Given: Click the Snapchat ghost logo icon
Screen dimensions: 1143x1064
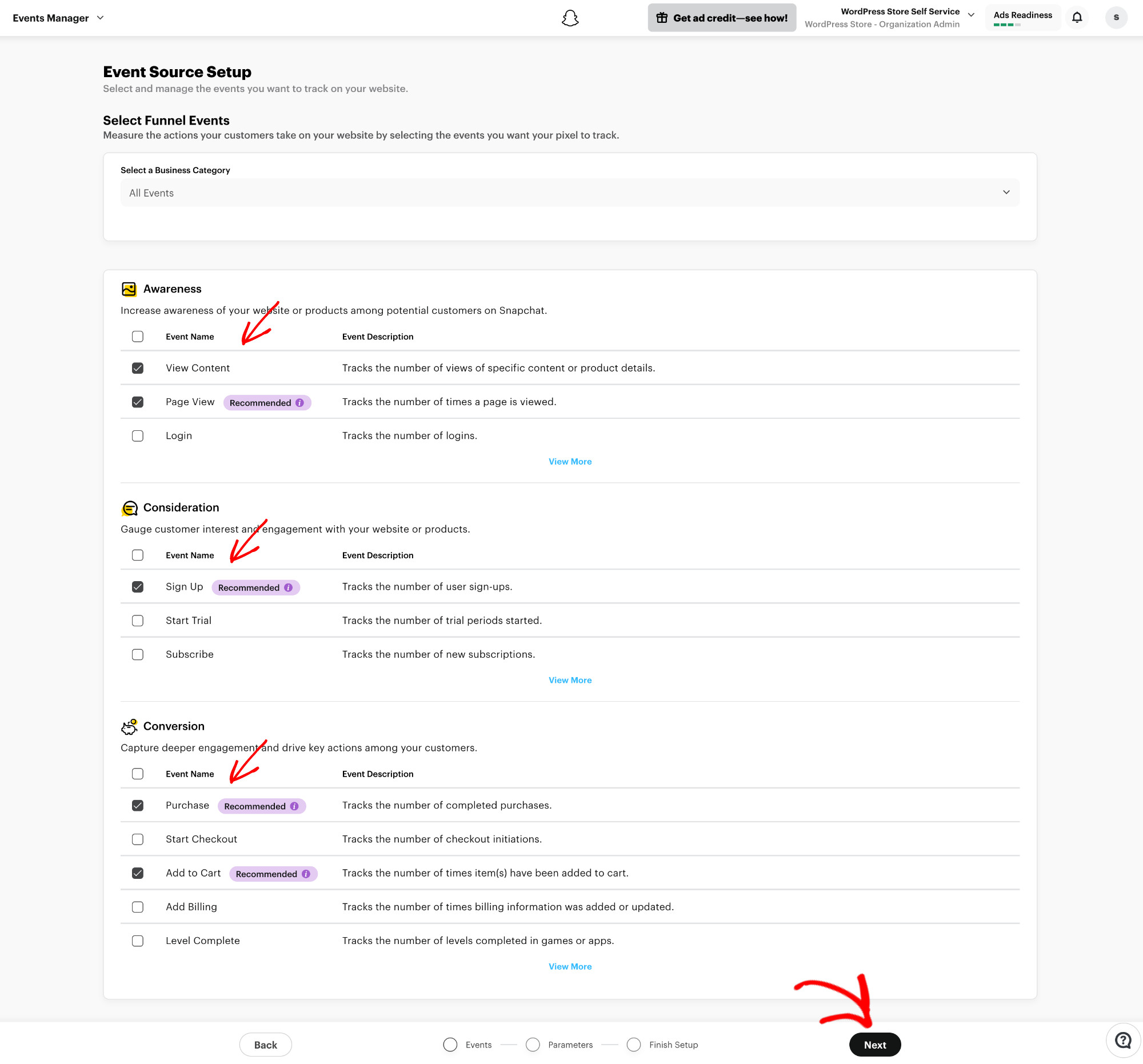Looking at the screenshot, I should [x=571, y=18].
